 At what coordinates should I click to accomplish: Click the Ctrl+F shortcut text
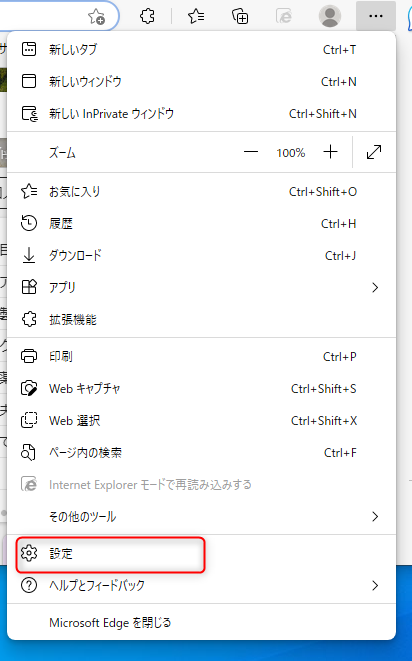[x=340, y=453]
